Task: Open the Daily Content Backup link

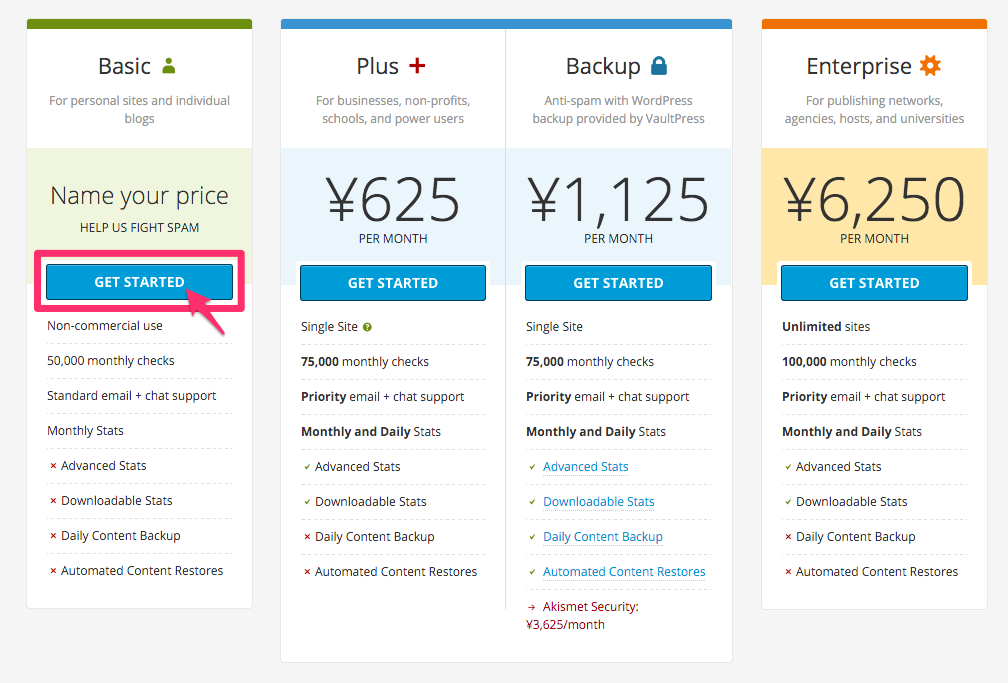Action: coord(603,537)
